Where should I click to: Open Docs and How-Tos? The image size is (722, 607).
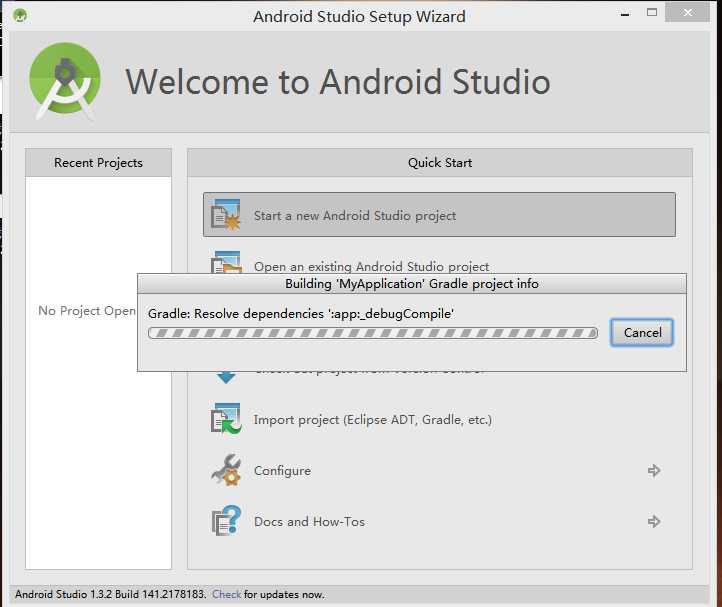[309, 521]
